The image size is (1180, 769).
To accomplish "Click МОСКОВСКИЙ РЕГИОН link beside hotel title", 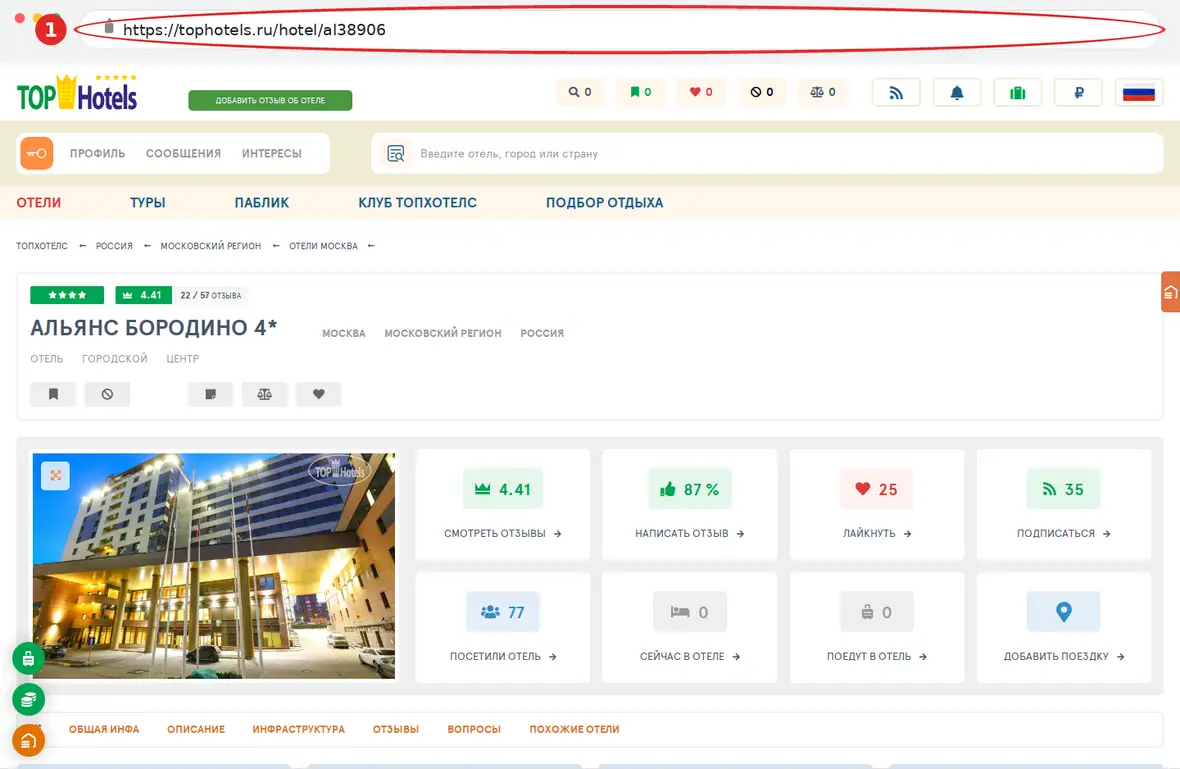I will coord(442,333).
